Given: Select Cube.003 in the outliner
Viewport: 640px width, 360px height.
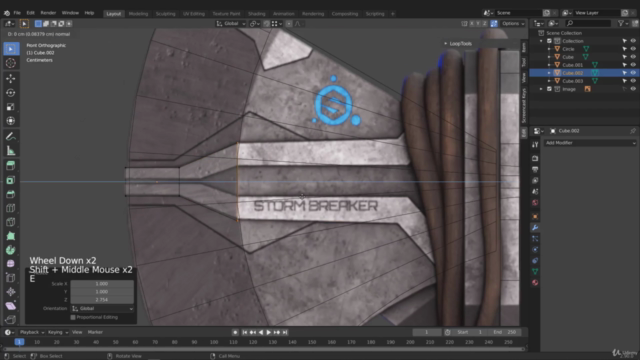Looking at the screenshot, I should click(572, 81).
